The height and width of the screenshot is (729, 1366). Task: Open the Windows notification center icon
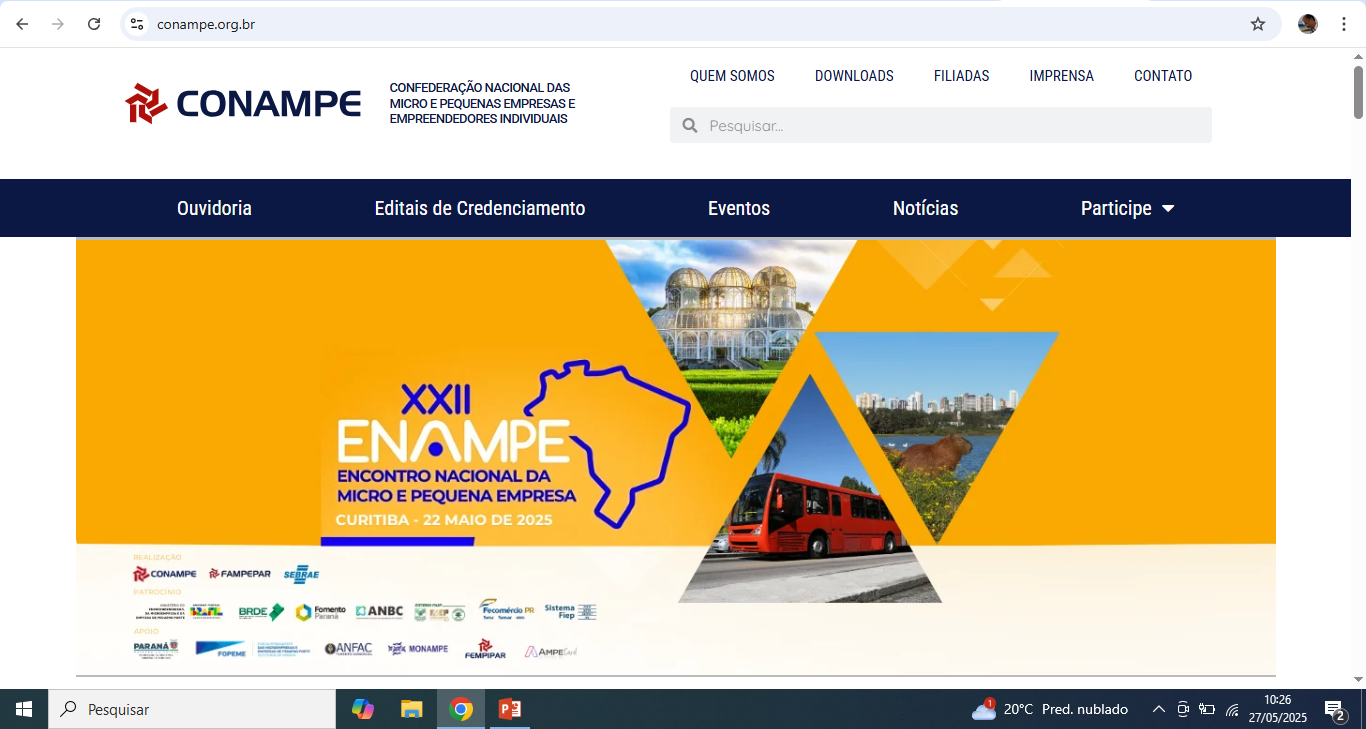tap(1335, 709)
